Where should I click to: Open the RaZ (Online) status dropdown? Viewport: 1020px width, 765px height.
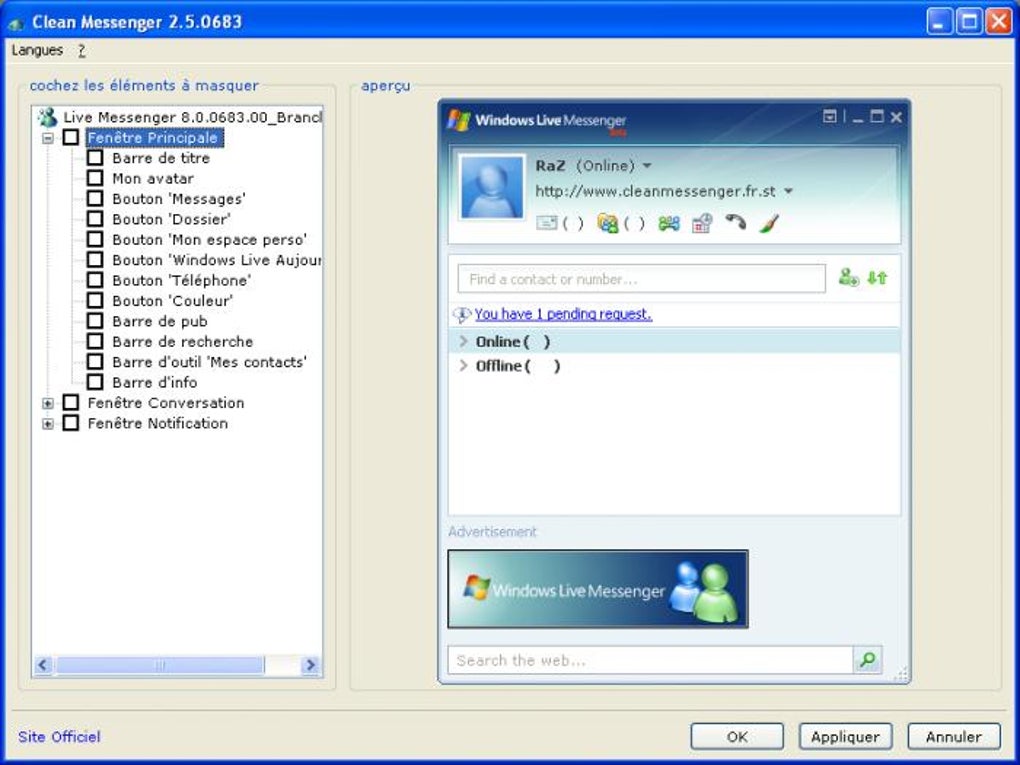(x=647, y=166)
